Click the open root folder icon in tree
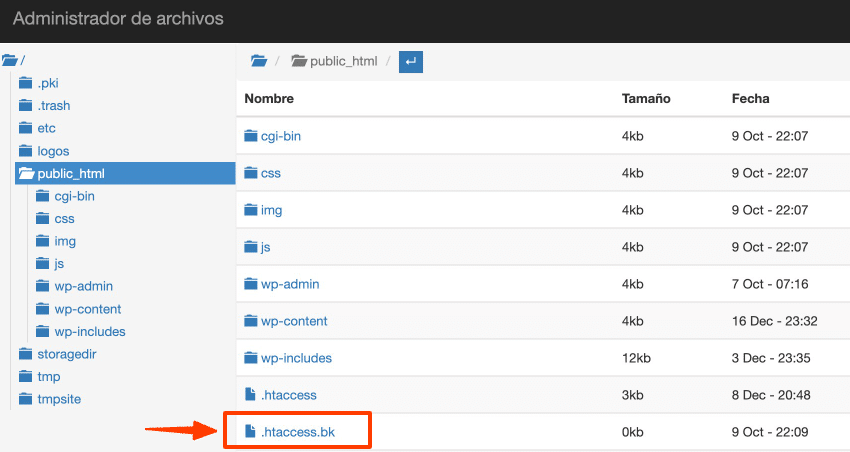The height and width of the screenshot is (452, 850). click(x=9, y=60)
